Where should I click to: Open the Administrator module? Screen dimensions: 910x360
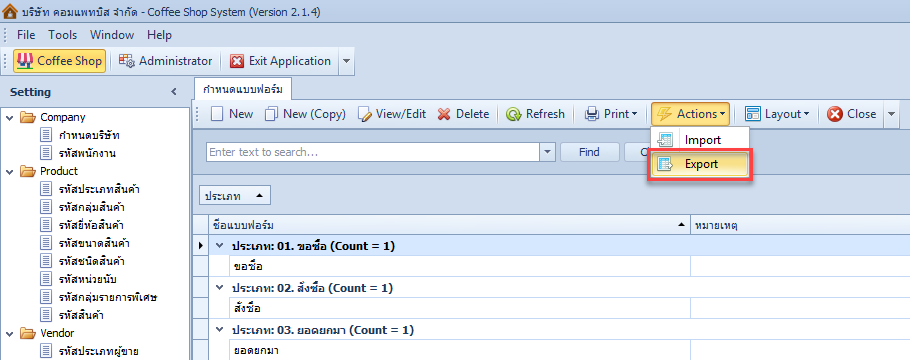pos(165,61)
